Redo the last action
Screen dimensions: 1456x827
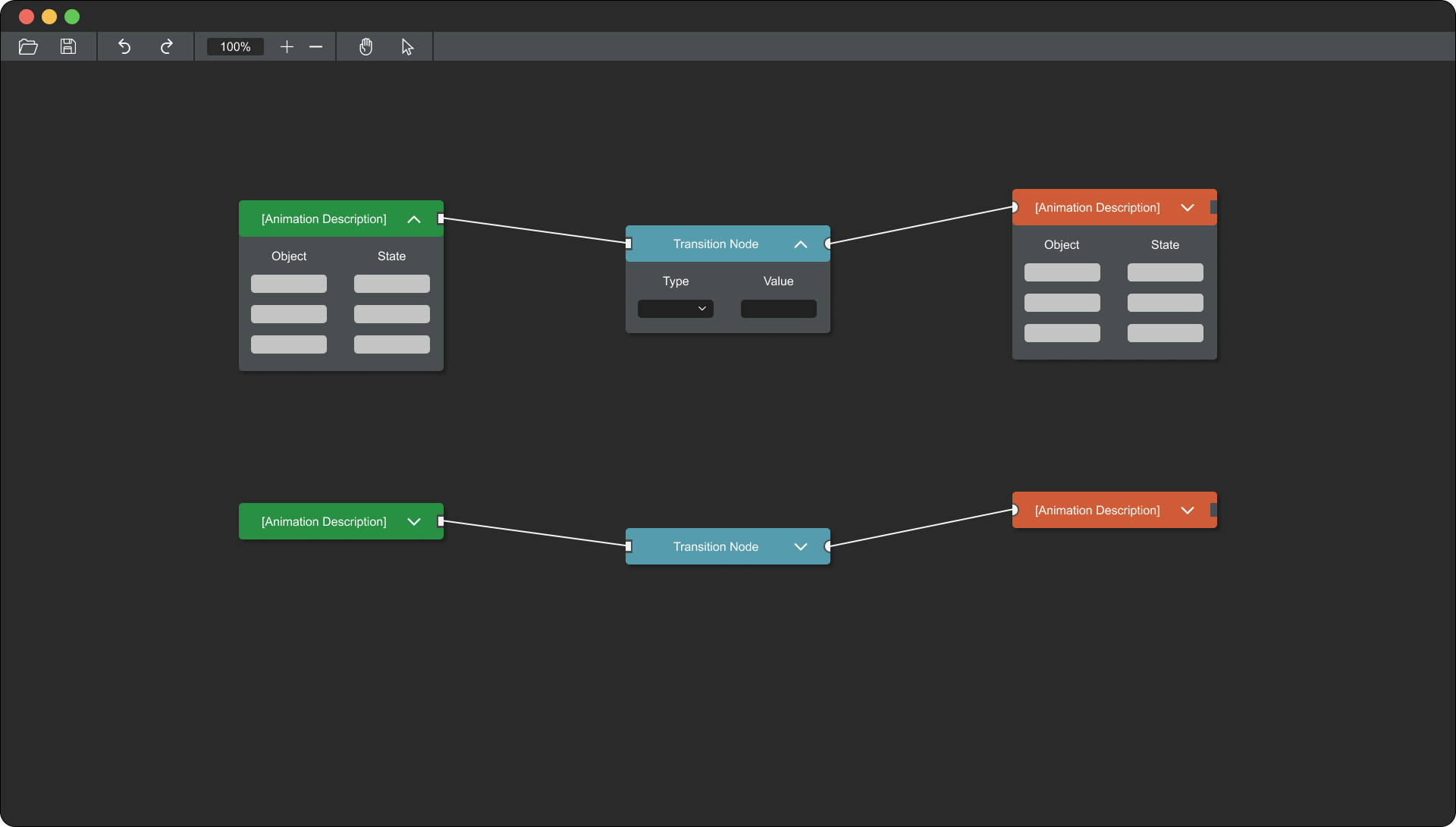(167, 47)
